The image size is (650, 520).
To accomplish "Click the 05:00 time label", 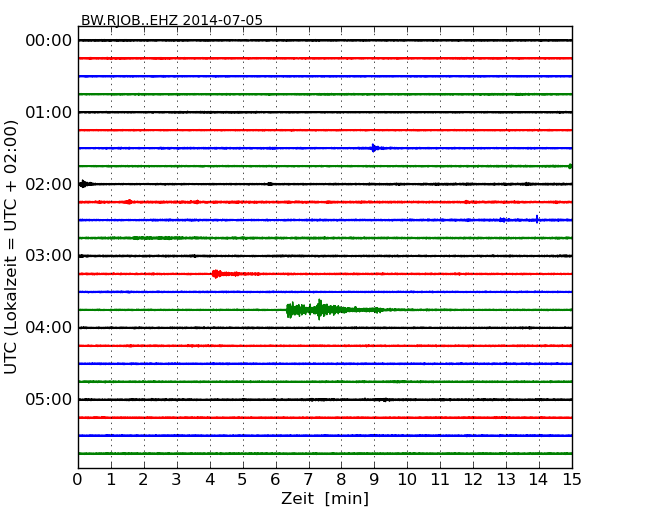I will (x=49, y=399).
